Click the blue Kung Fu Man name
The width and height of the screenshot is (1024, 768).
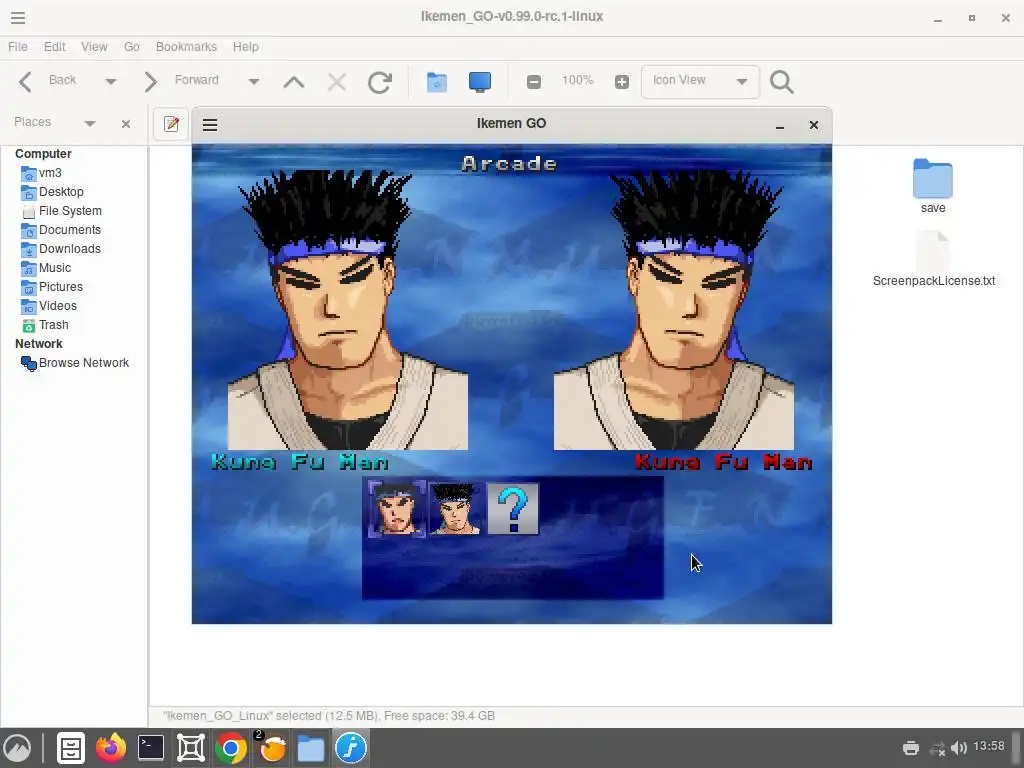pyautogui.click(x=300, y=462)
